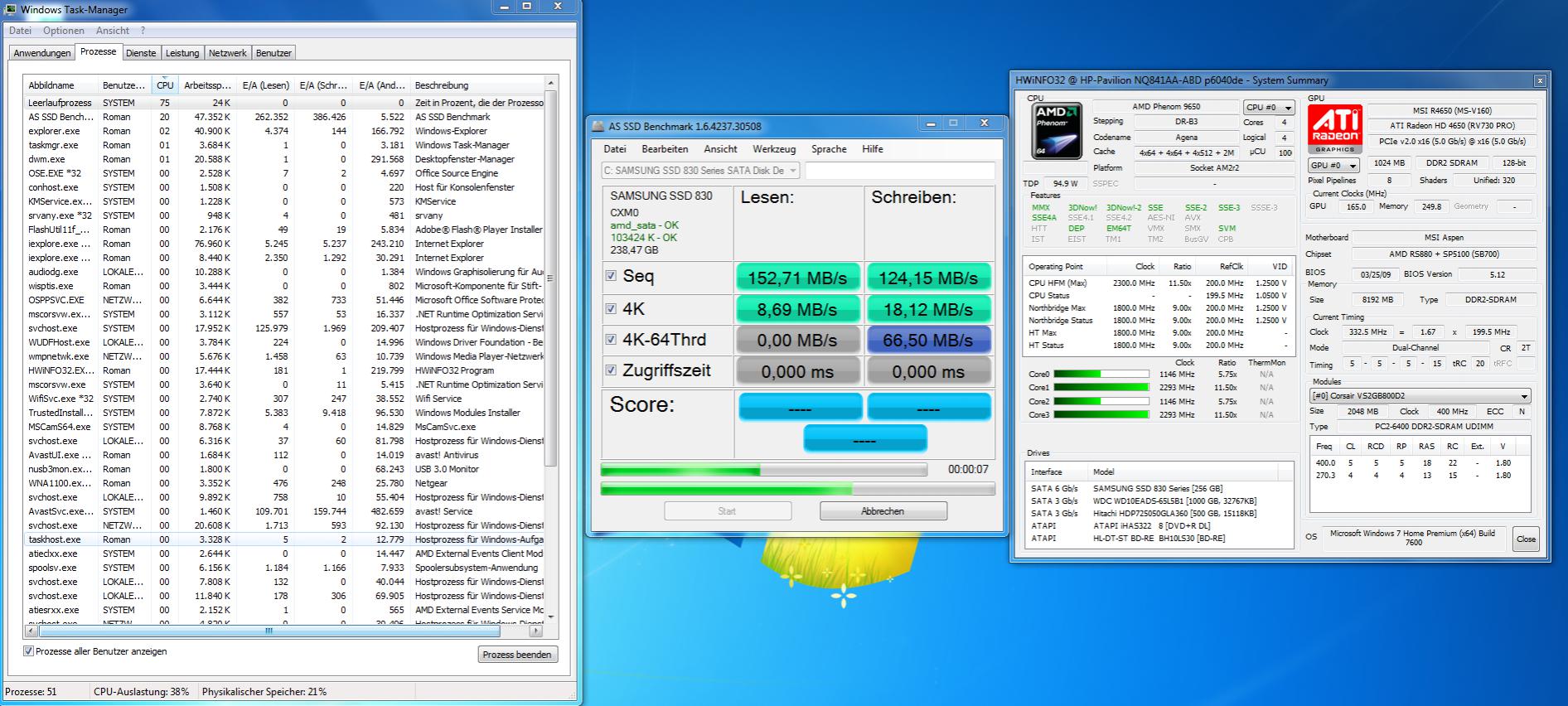The height and width of the screenshot is (706, 1568).
Task: Click the Core0 load bar in HWiNFO32
Action: click(x=1101, y=374)
